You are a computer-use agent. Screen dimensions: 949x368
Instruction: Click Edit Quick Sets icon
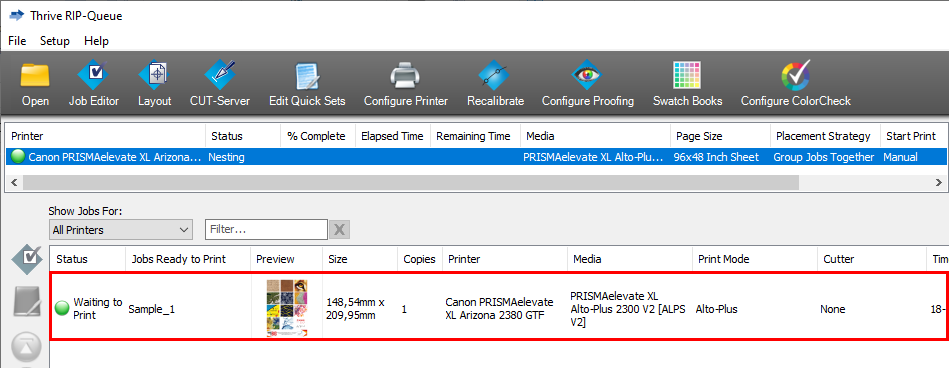[x=307, y=84]
